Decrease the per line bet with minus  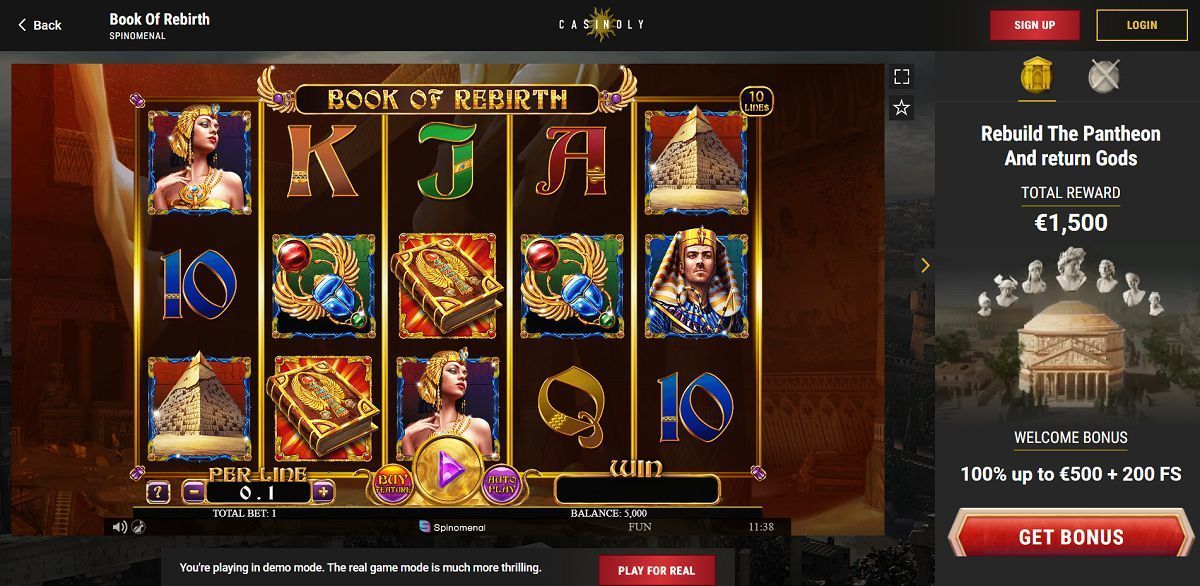click(194, 491)
